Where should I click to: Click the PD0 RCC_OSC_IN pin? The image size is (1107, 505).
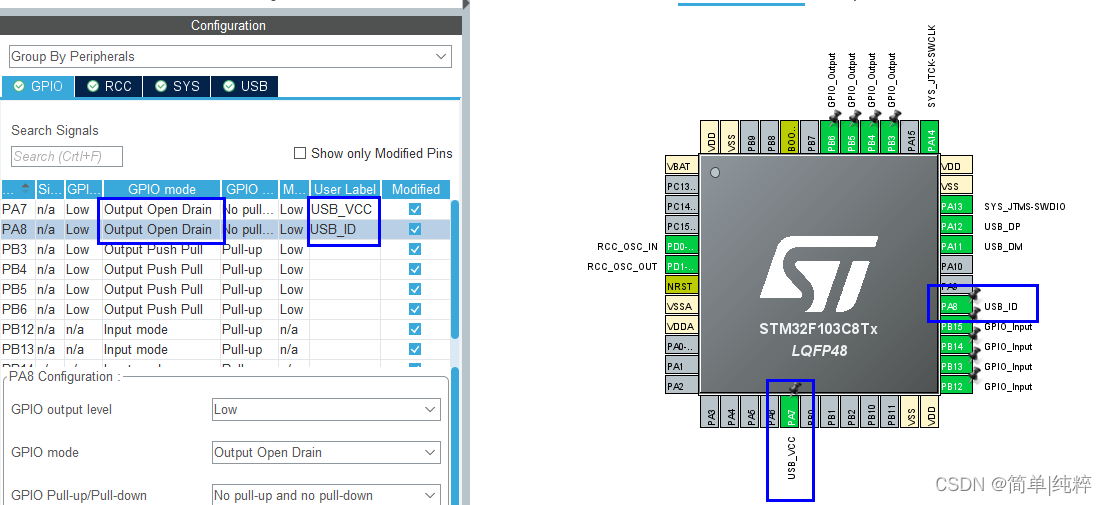coord(682,246)
